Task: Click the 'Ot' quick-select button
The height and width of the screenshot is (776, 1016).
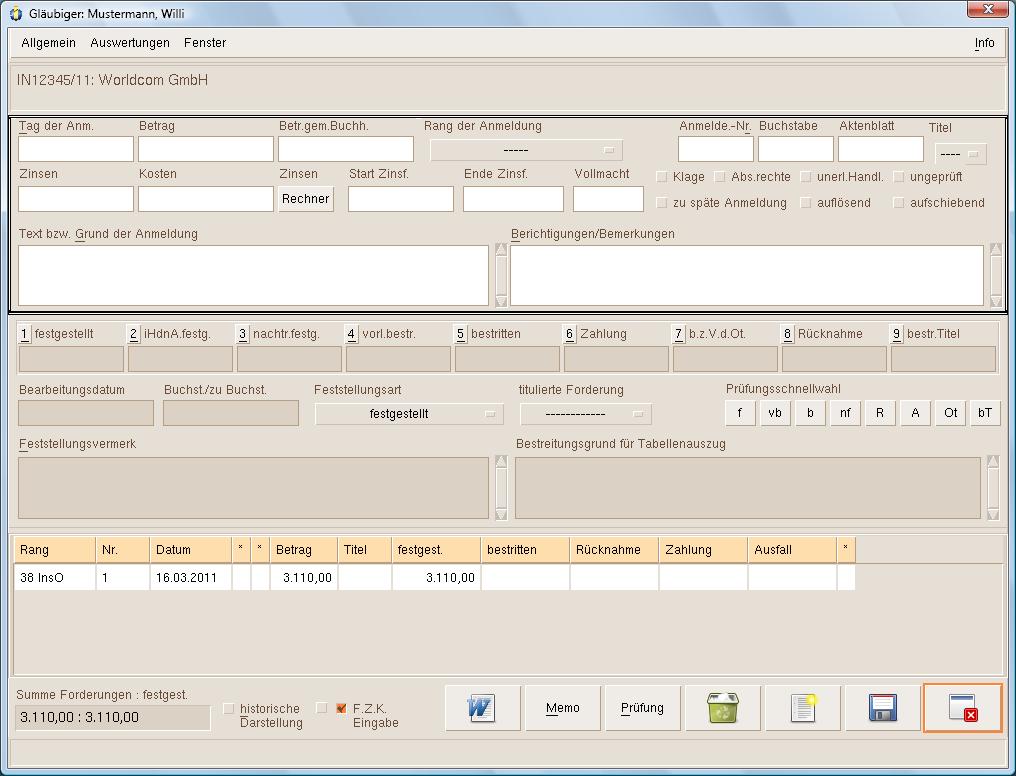Action: point(951,413)
